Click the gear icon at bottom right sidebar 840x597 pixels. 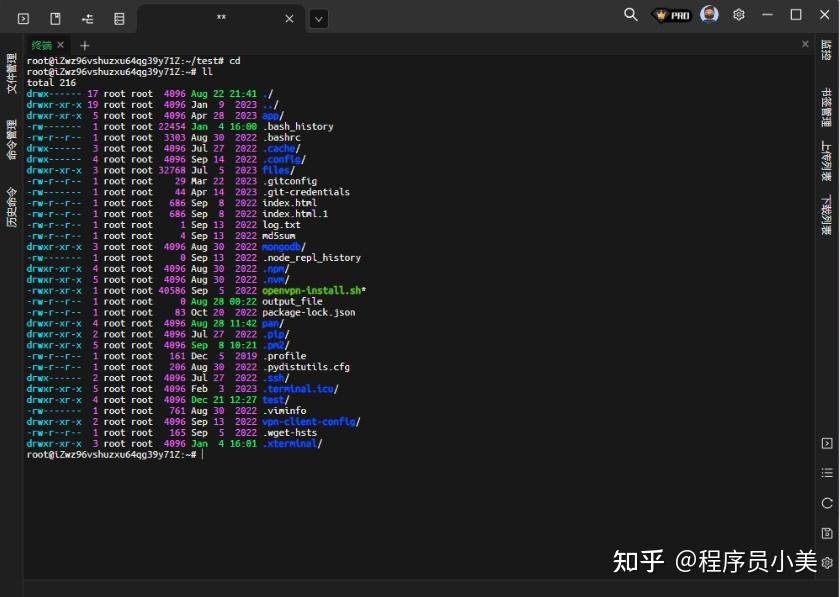[x=827, y=563]
